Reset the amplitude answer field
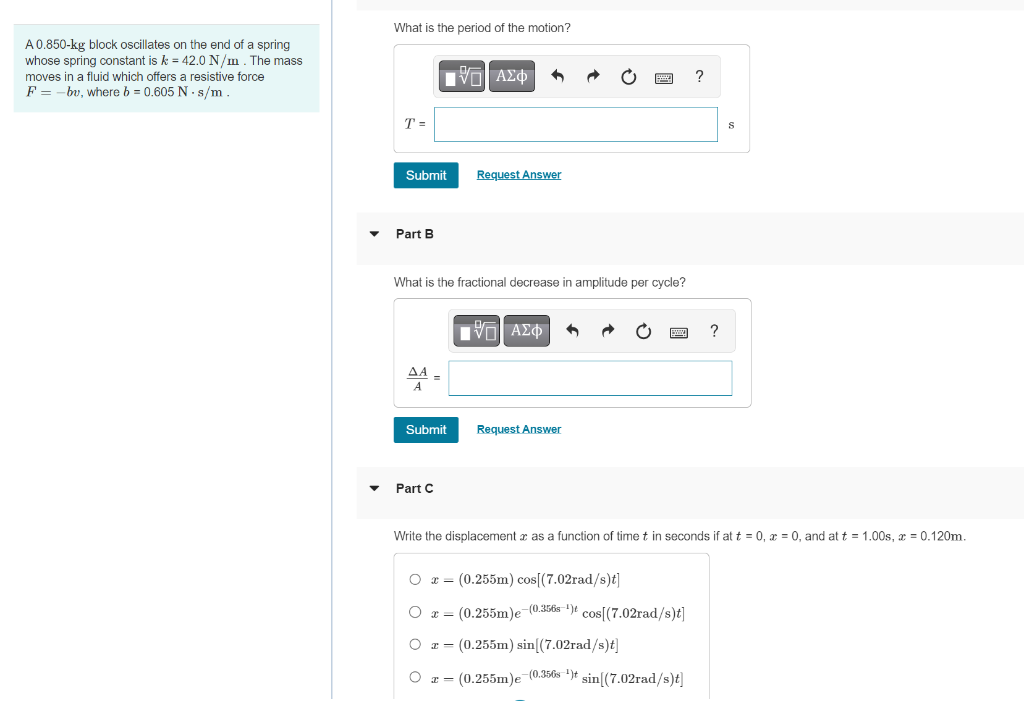Screen dimensions: 1024x701 (643, 331)
